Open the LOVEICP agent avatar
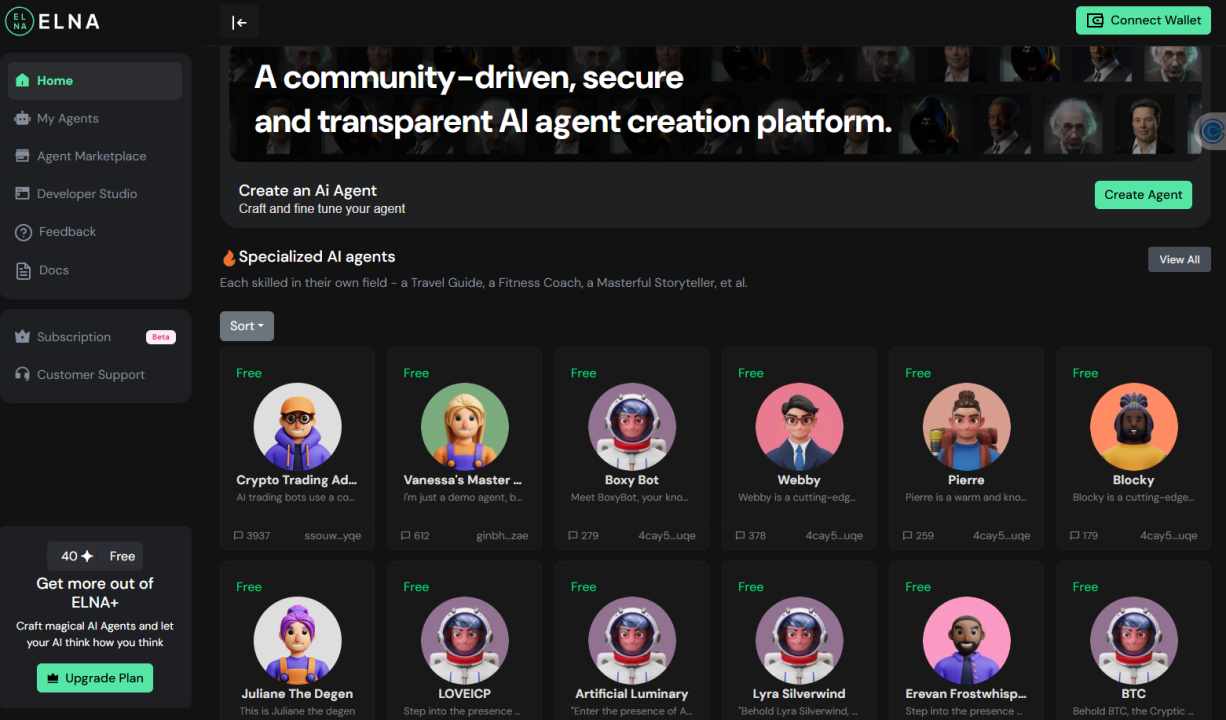The width and height of the screenshot is (1226, 720). point(465,642)
